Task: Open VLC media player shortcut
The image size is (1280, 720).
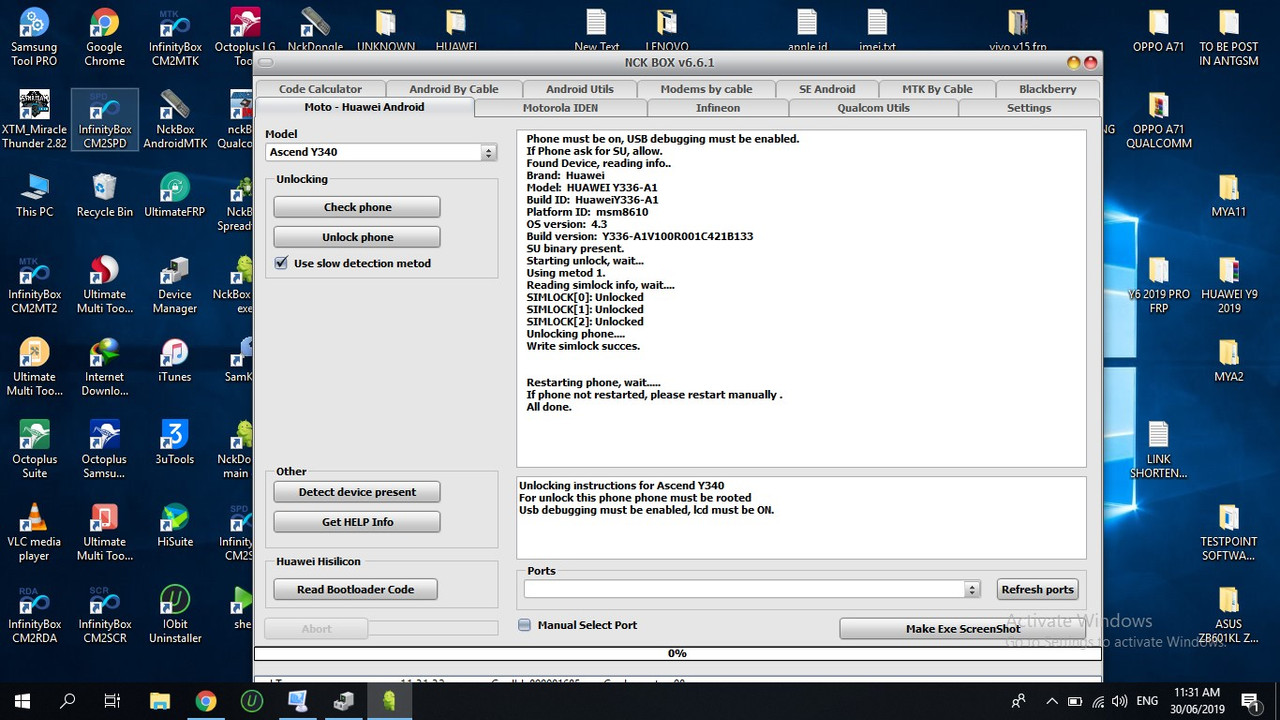Action: click(x=34, y=532)
